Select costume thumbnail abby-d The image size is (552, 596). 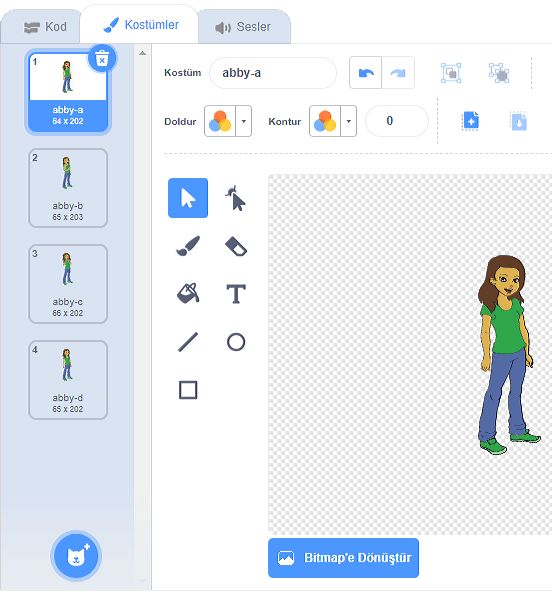(x=68, y=380)
